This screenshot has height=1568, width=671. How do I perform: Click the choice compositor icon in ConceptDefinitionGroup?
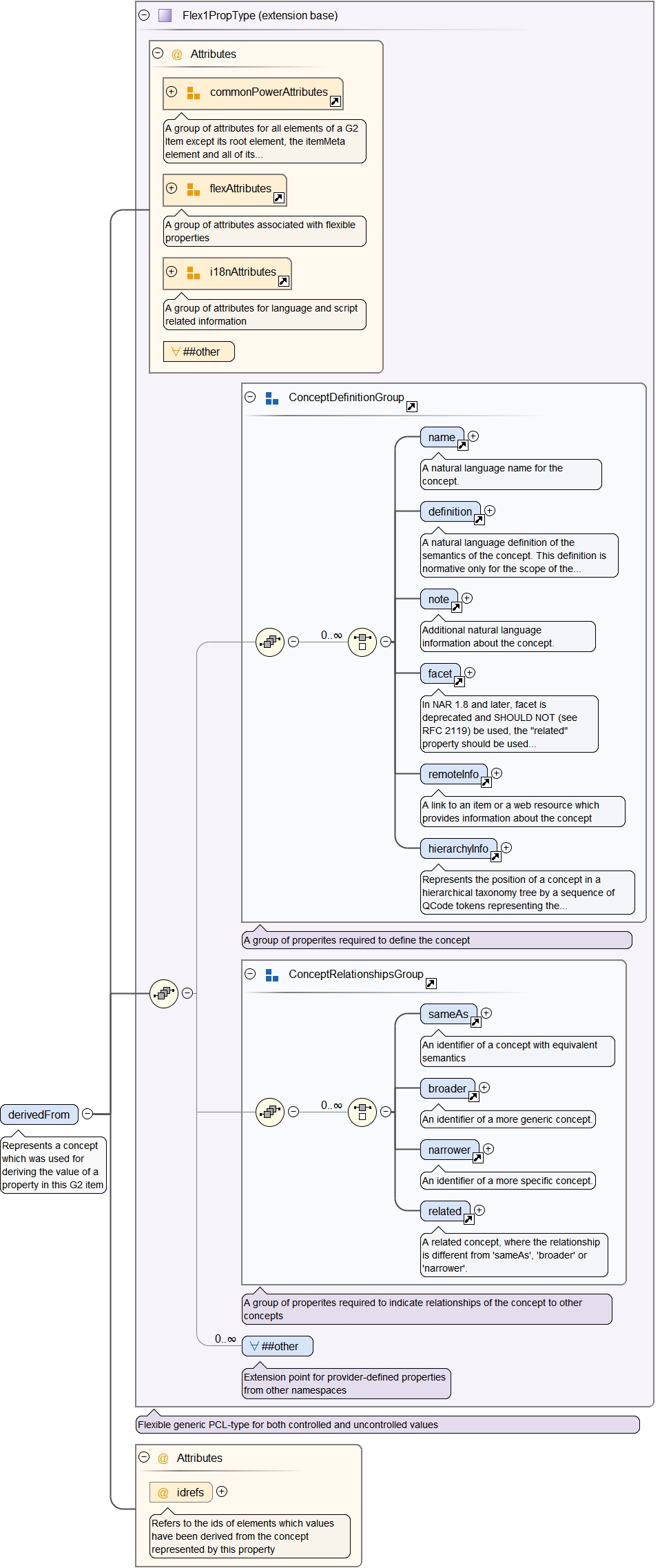[362, 642]
